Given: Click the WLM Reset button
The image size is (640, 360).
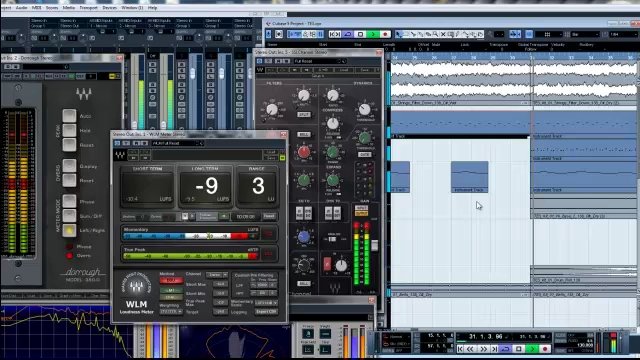Looking at the screenshot, I should tap(269, 216).
